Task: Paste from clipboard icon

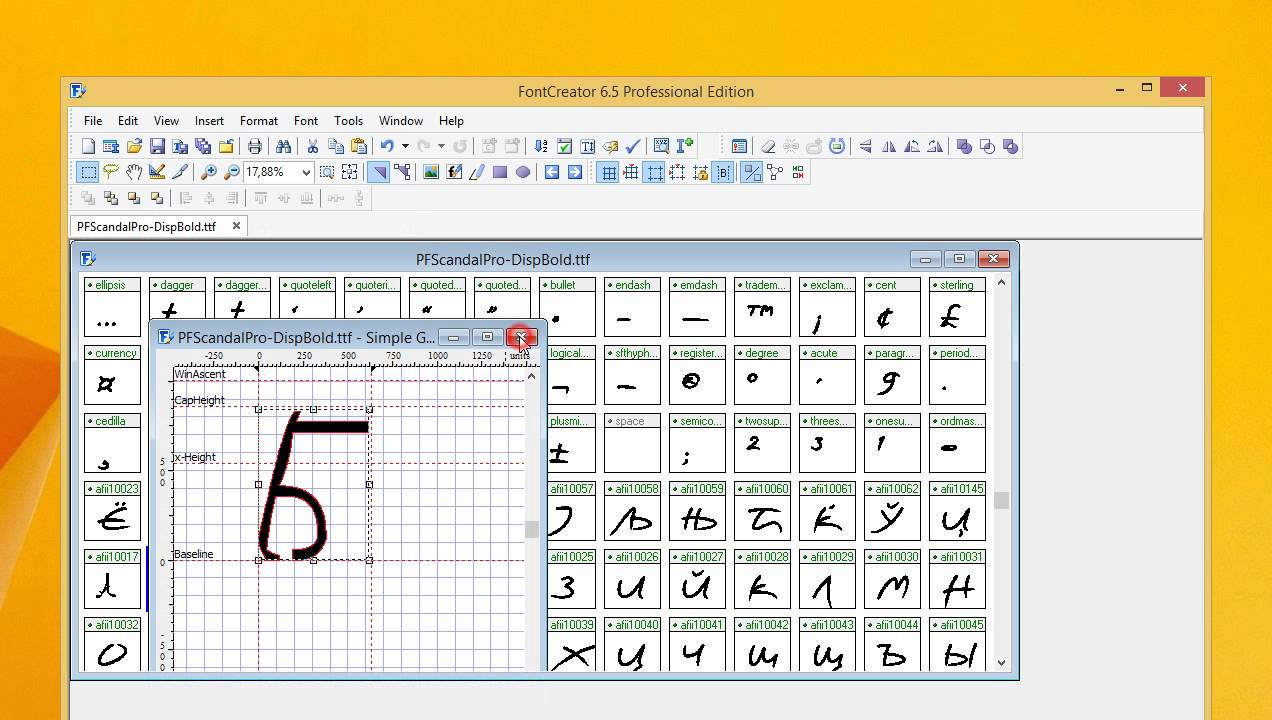Action: 359,146
